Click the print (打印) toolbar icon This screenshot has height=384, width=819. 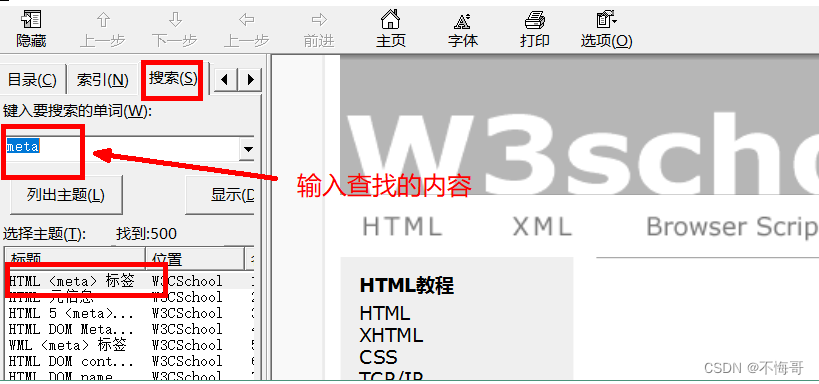[535, 30]
